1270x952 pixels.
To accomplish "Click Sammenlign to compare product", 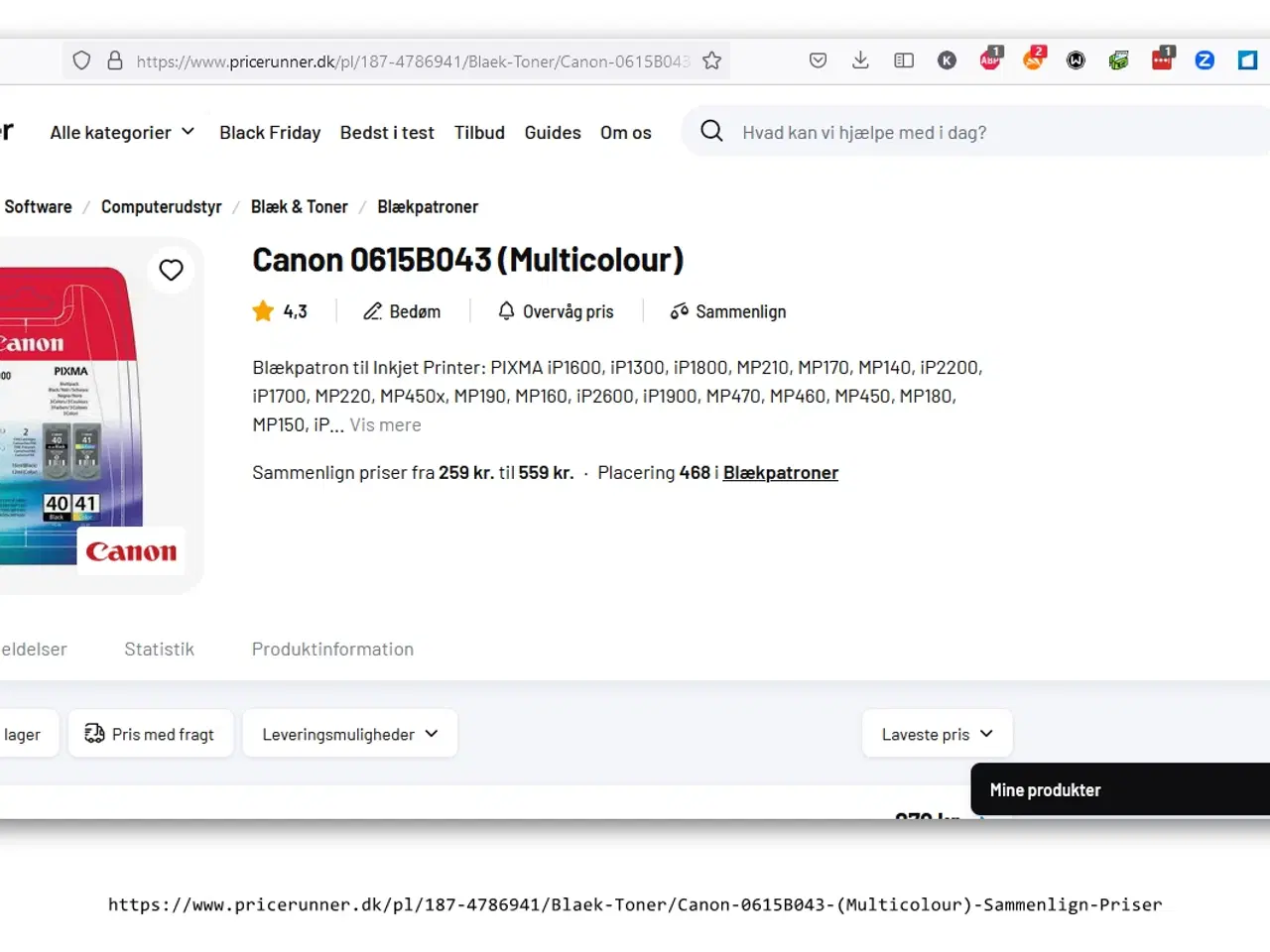I will 728,311.
